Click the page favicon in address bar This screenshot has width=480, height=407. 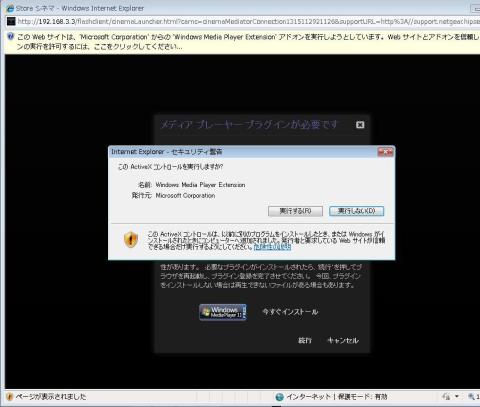click(11, 22)
